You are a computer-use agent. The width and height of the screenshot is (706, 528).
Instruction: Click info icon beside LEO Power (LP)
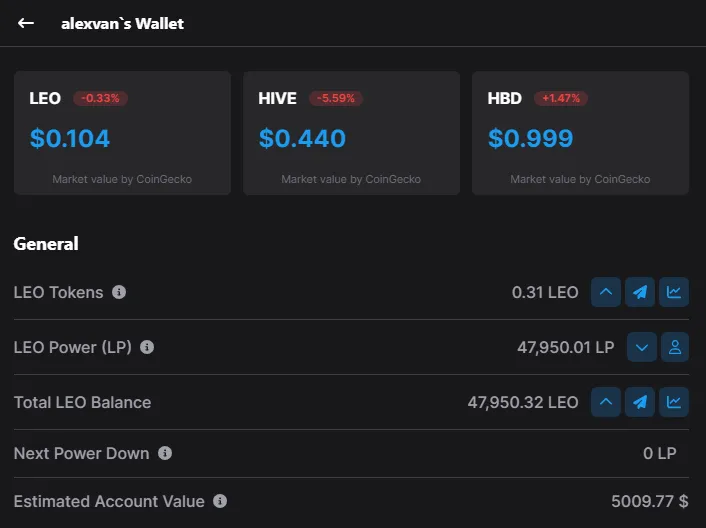[x=147, y=347]
